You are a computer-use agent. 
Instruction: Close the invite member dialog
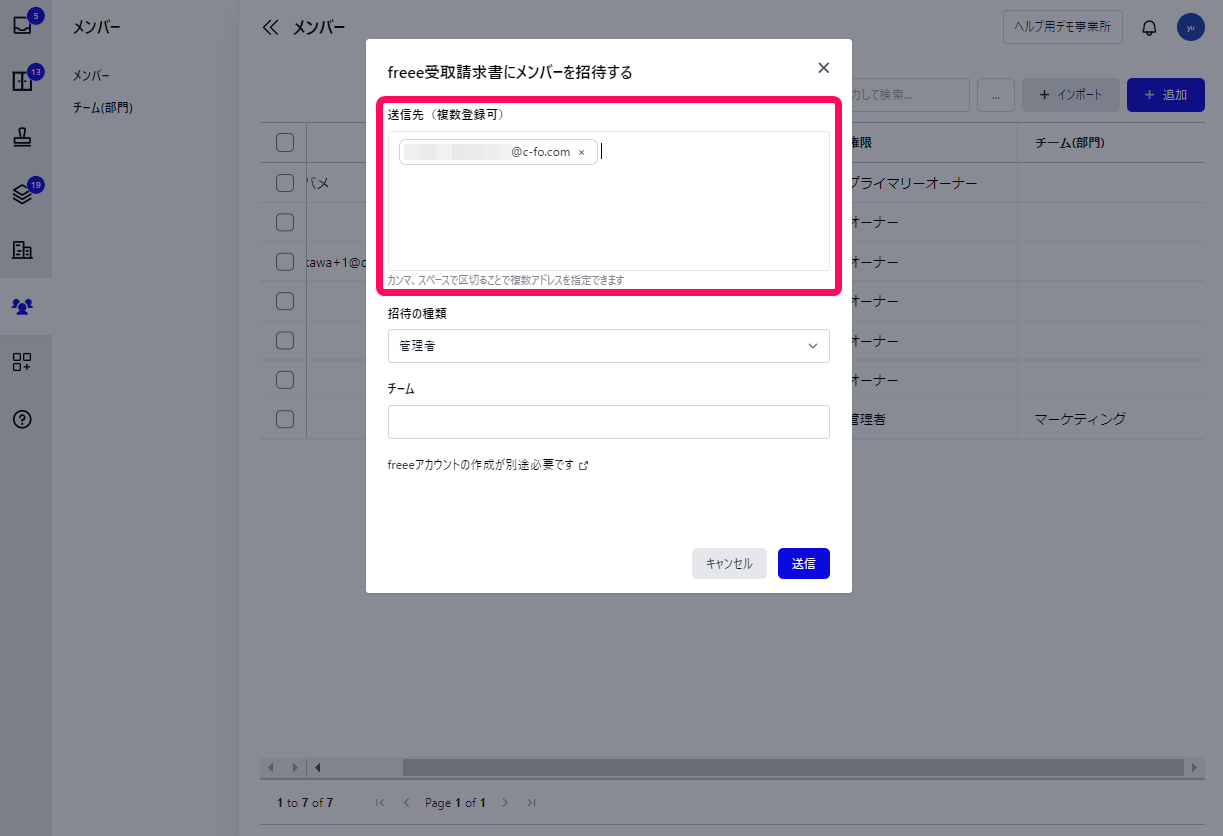pyautogui.click(x=824, y=68)
